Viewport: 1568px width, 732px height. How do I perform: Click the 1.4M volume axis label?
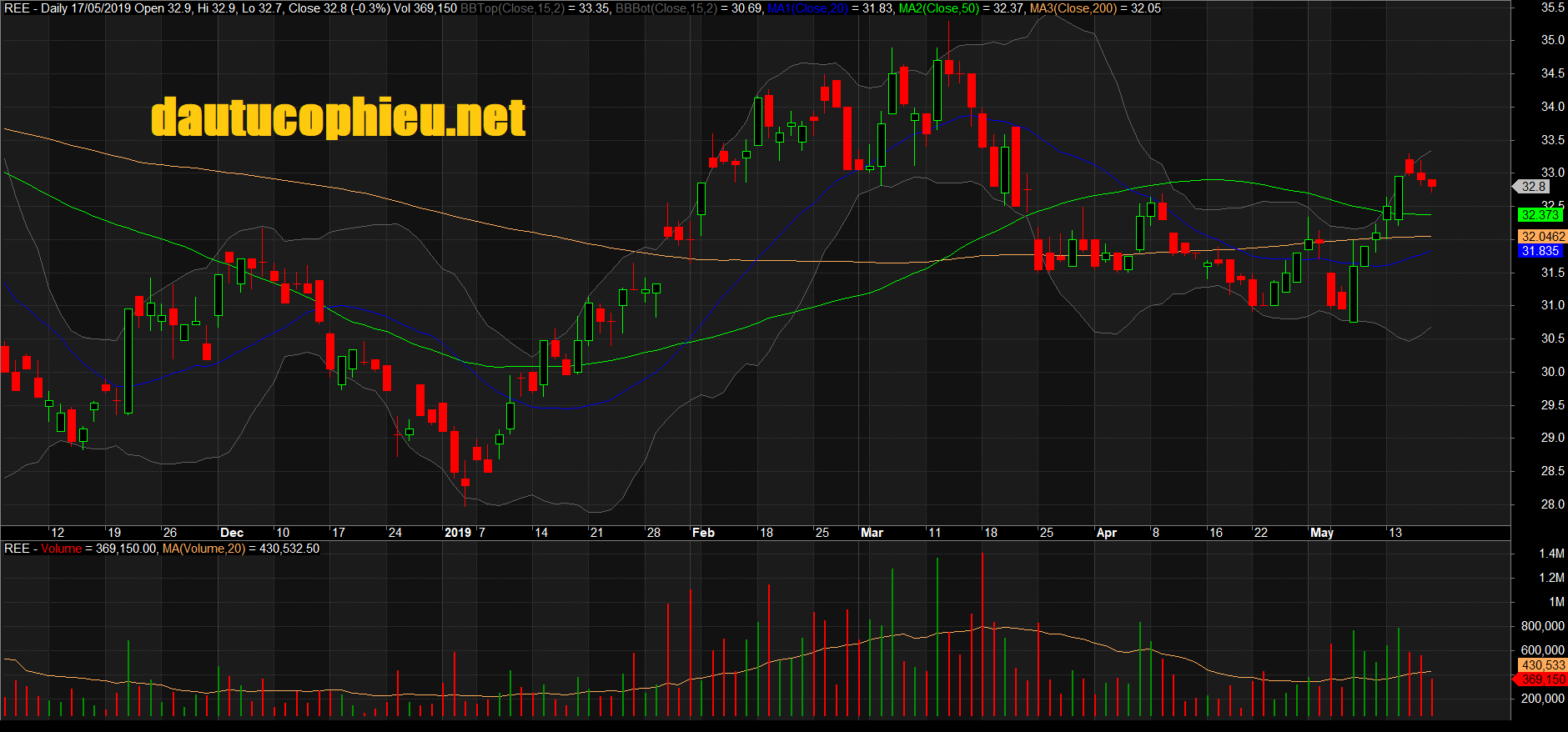[1551, 554]
